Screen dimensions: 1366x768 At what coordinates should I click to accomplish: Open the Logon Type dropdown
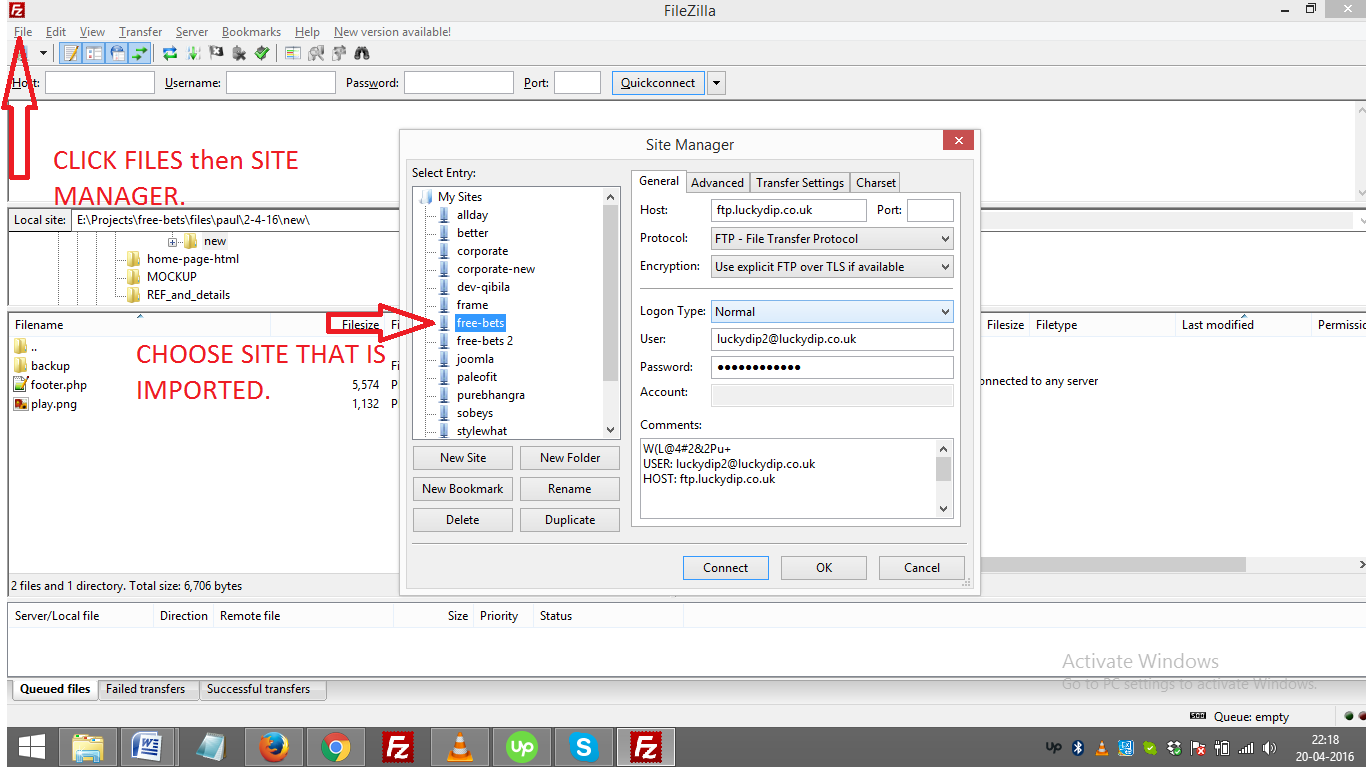coord(832,312)
